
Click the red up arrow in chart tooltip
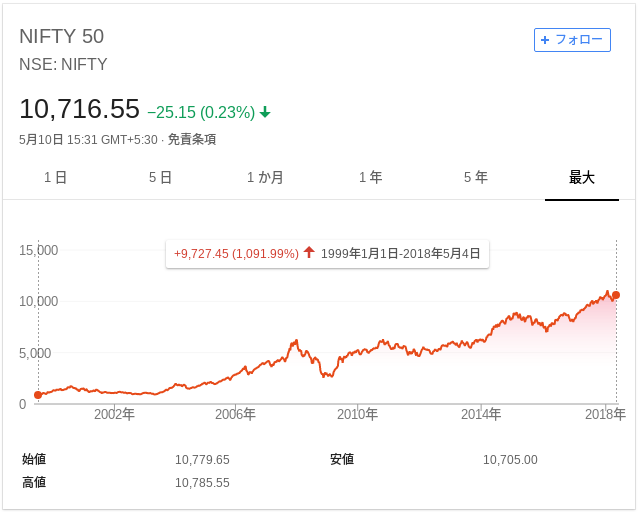click(309, 252)
